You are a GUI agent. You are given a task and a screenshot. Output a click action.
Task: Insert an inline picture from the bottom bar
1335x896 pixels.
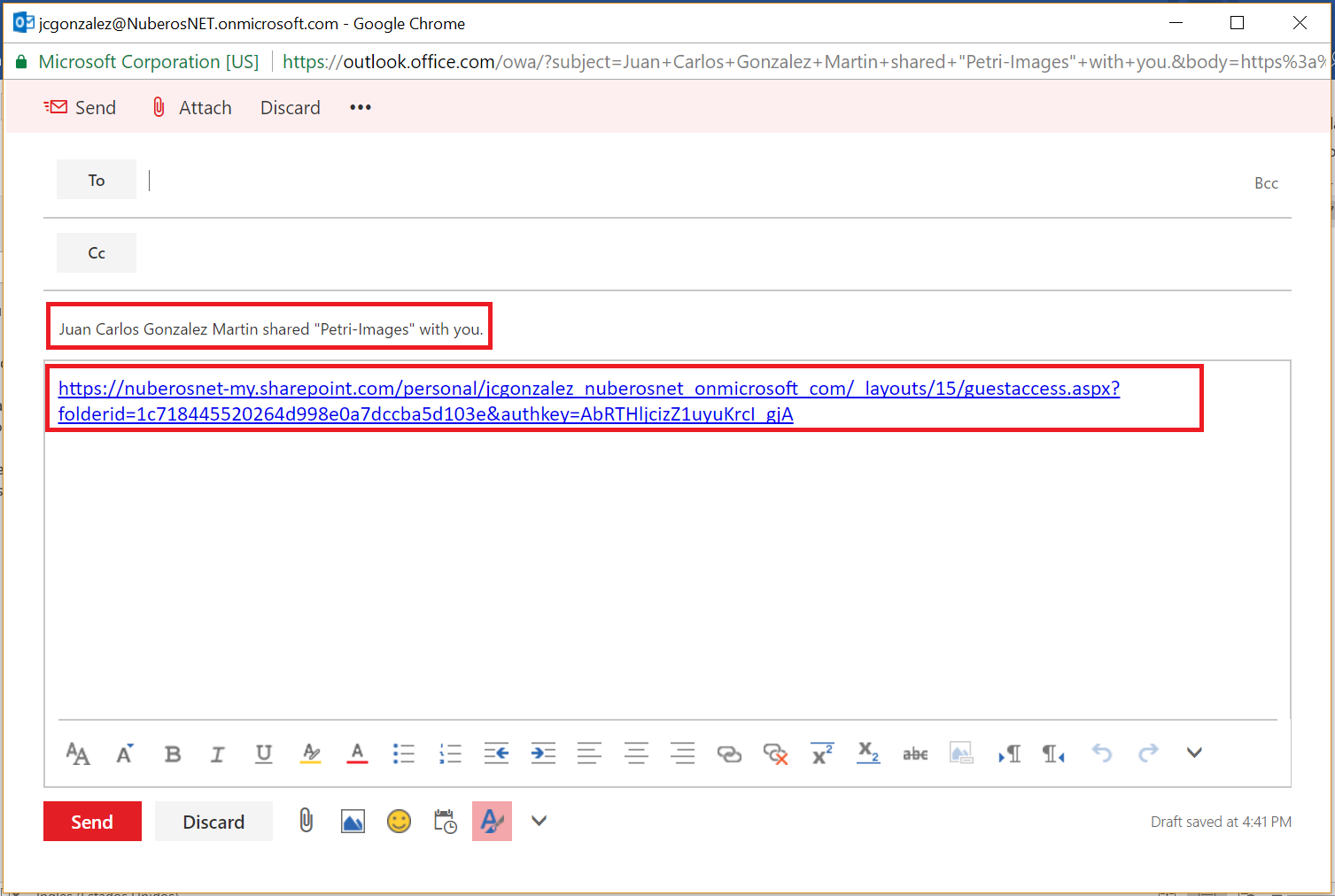click(353, 821)
